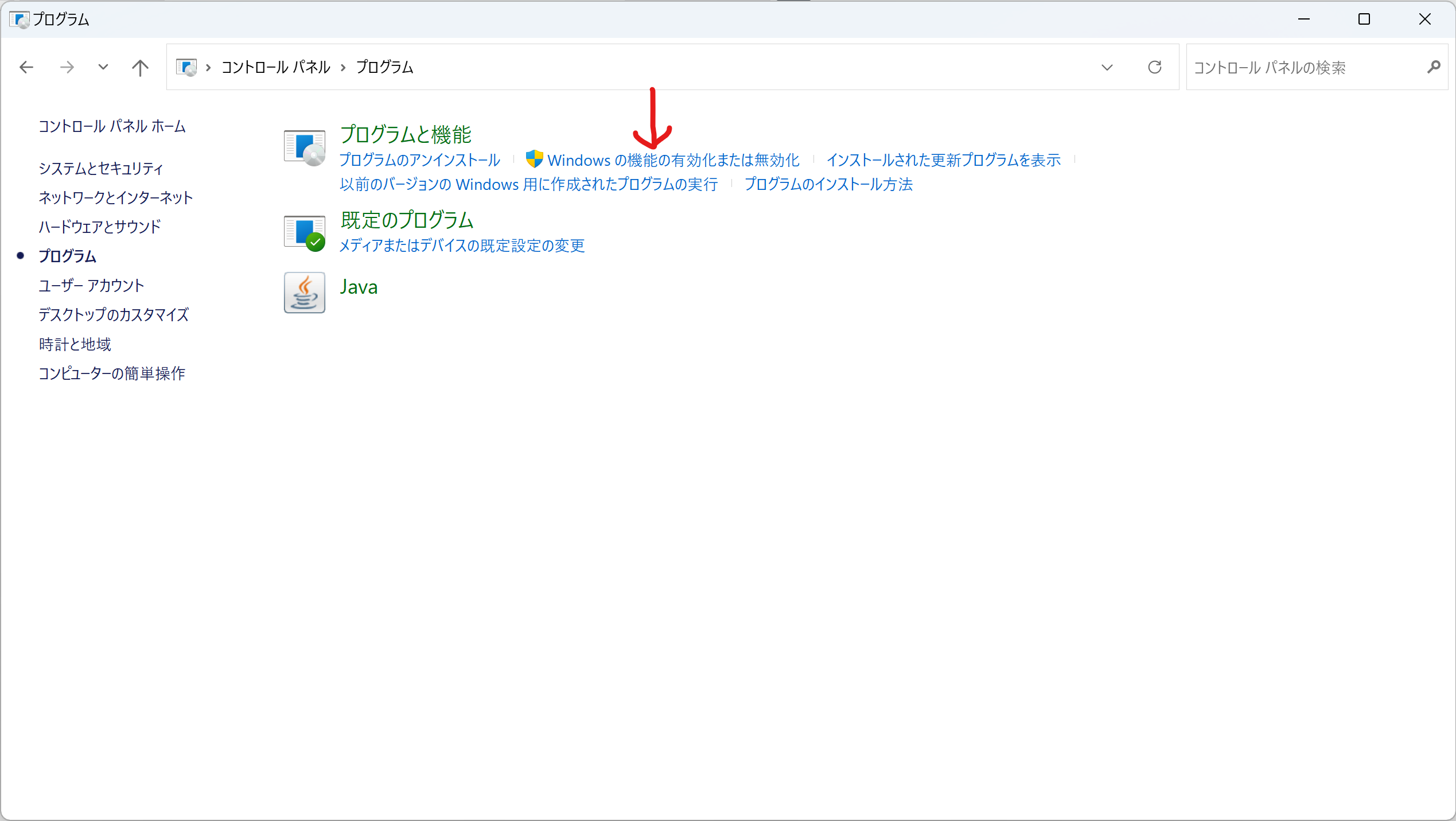
Task: Open the Java control panel icon
Action: pyautogui.click(x=304, y=293)
